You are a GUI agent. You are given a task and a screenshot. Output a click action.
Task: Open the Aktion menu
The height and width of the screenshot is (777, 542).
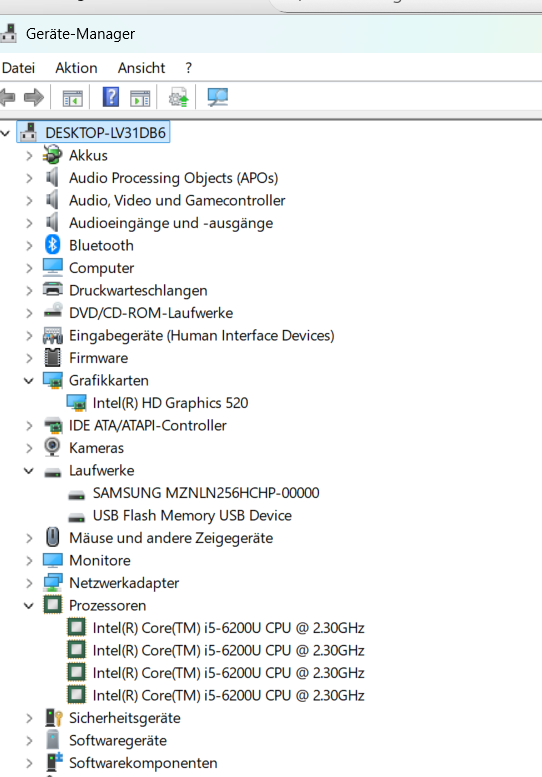click(x=76, y=68)
